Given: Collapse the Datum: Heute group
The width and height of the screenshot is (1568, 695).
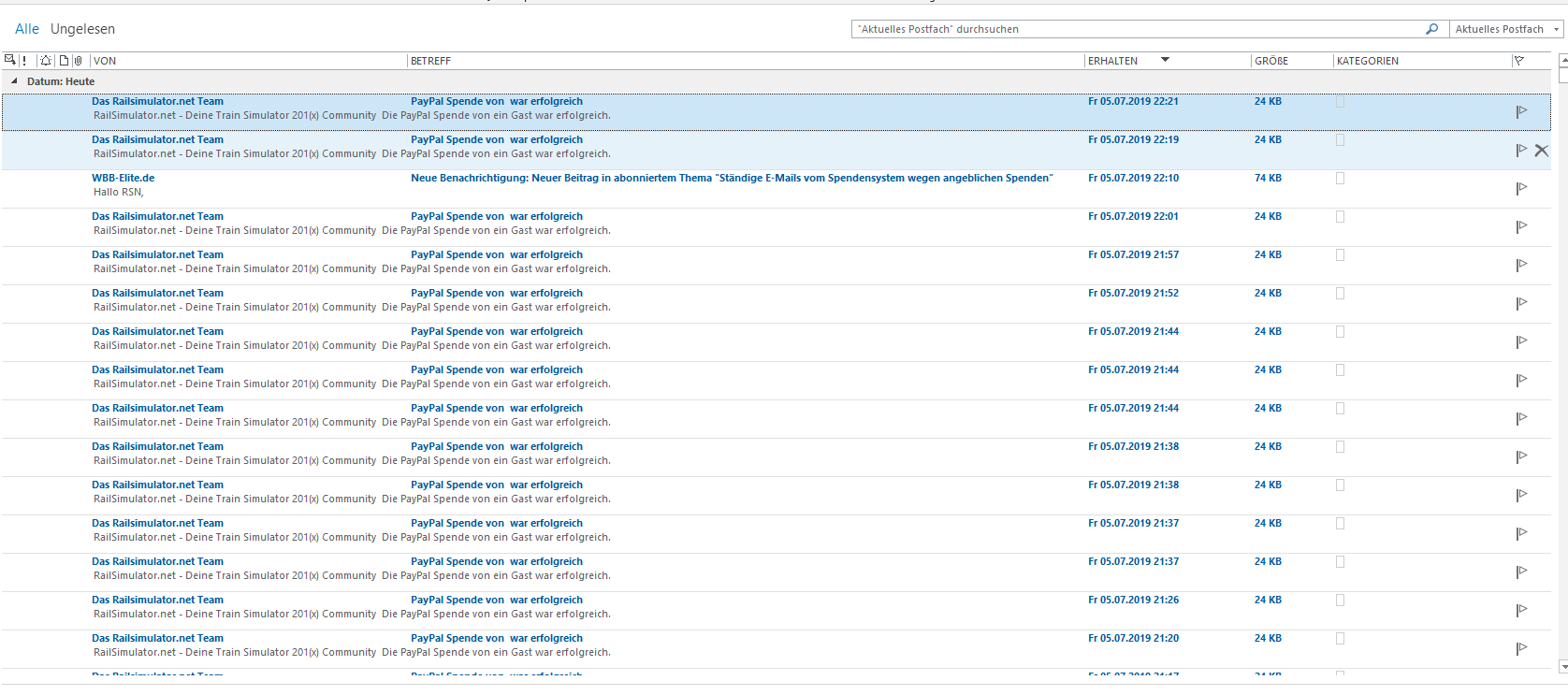Looking at the screenshot, I should 14,81.
